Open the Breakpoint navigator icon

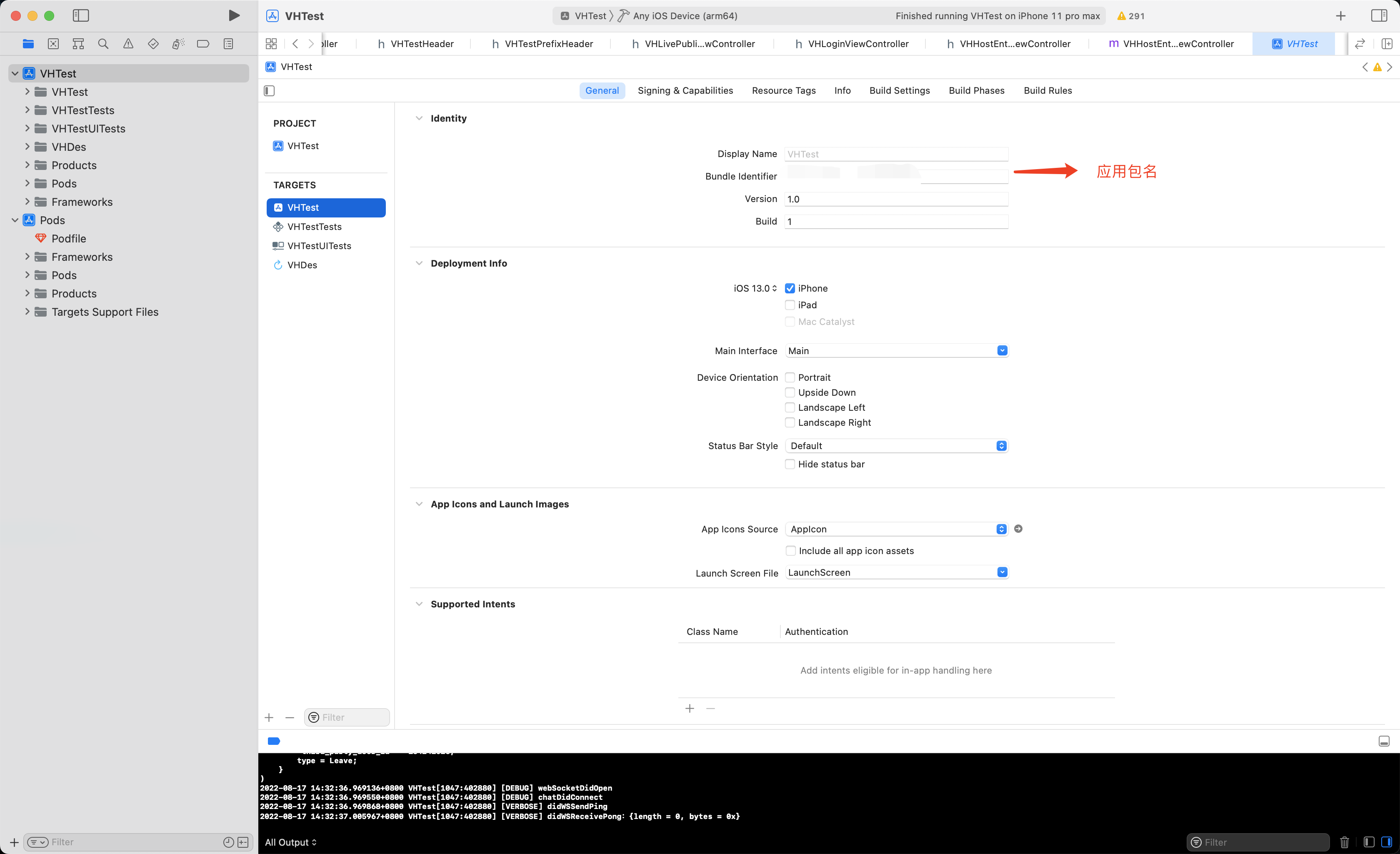[203, 44]
